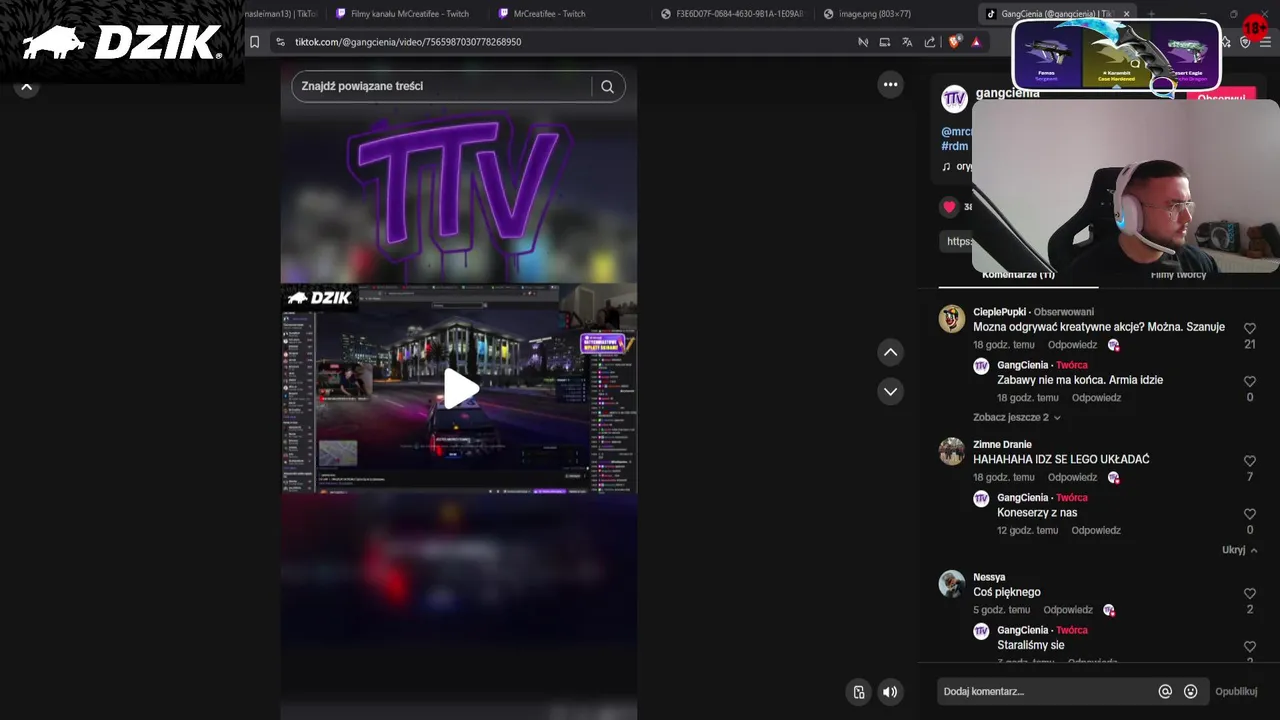Like CieplePupki's comment
Image resolution: width=1280 pixels, height=720 pixels.
1249,328
